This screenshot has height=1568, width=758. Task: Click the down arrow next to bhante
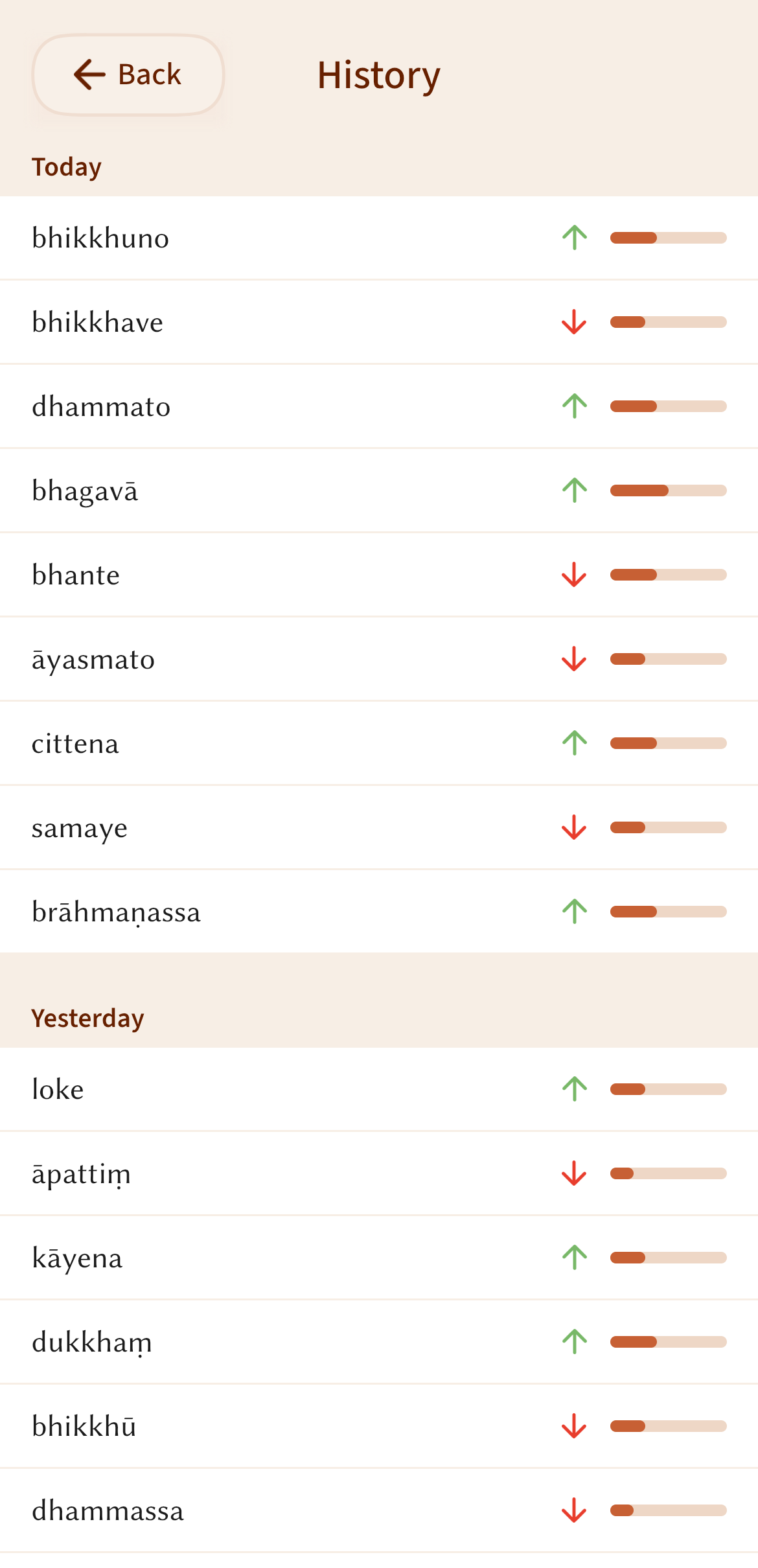pos(574,575)
